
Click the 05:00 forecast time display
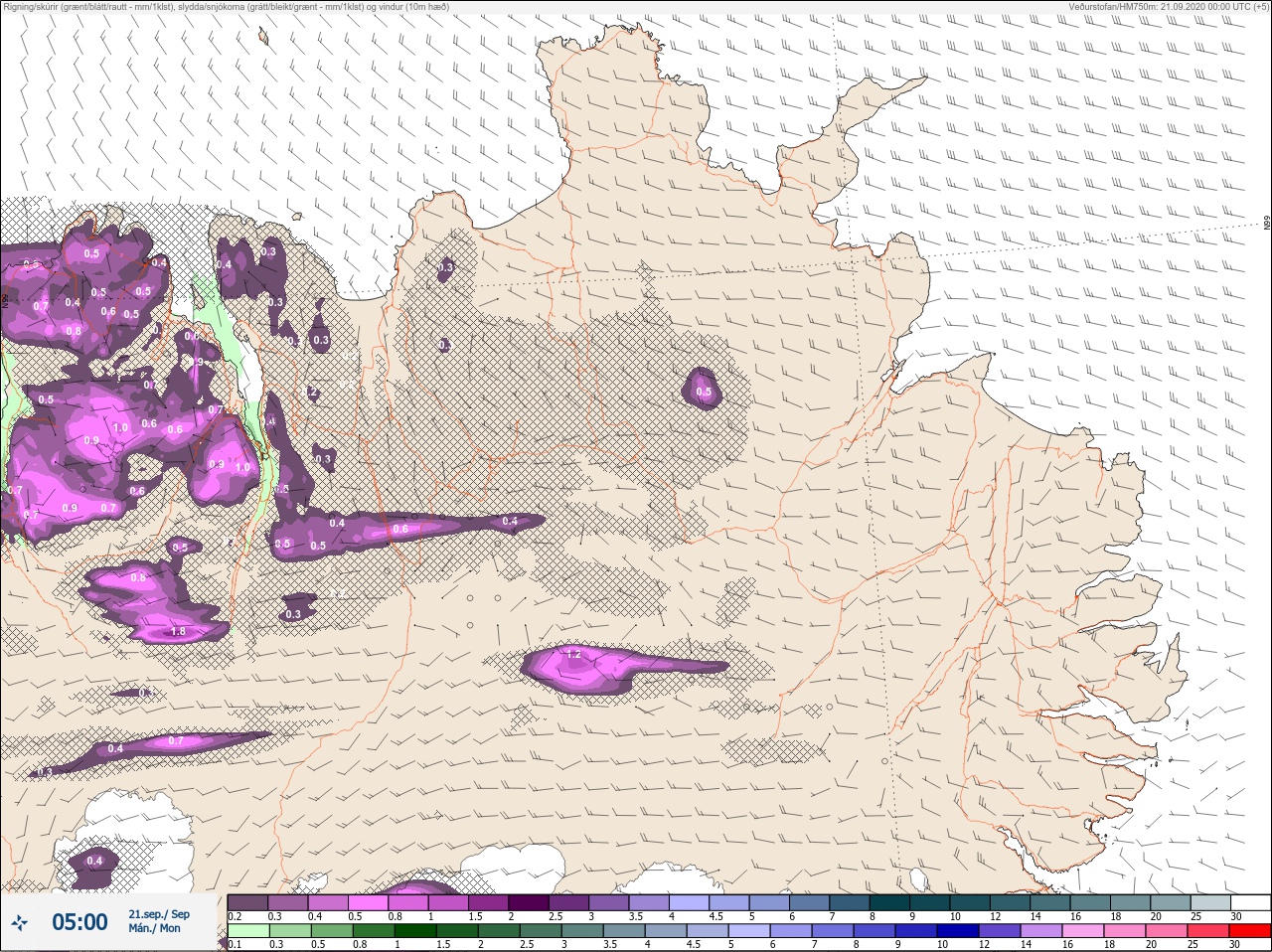point(79,923)
